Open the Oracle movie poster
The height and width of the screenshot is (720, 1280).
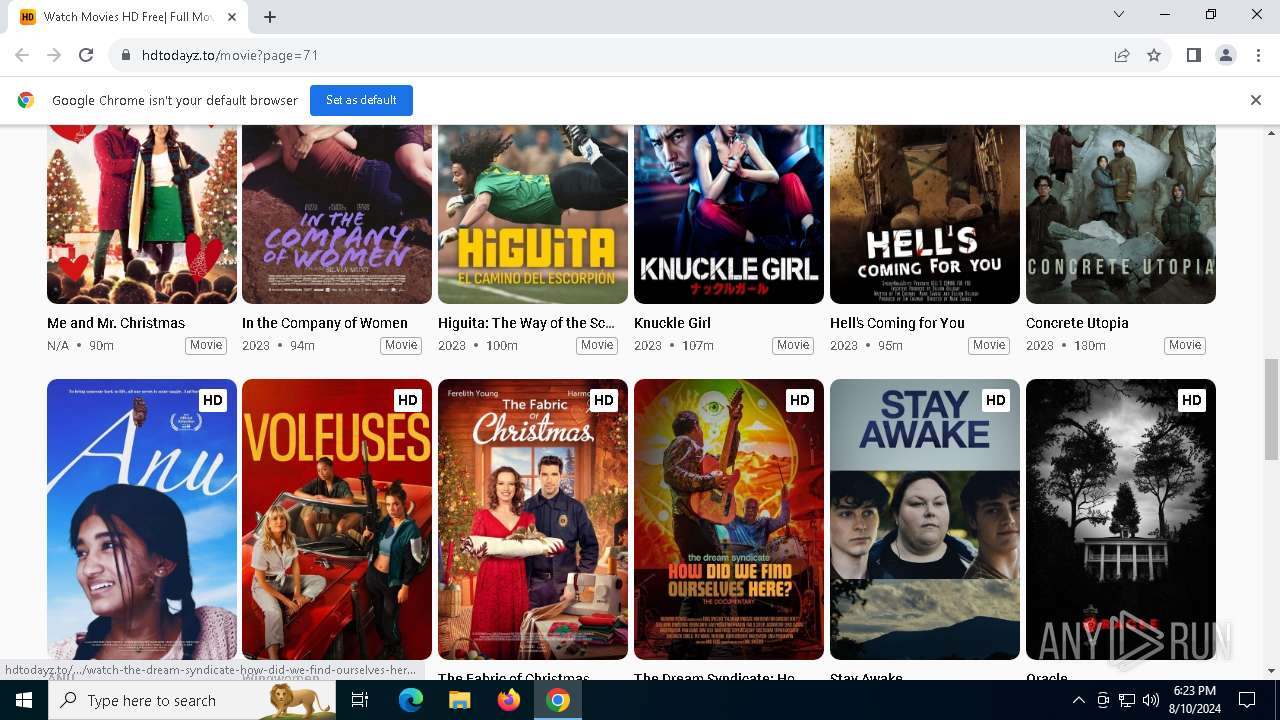(x=1121, y=519)
